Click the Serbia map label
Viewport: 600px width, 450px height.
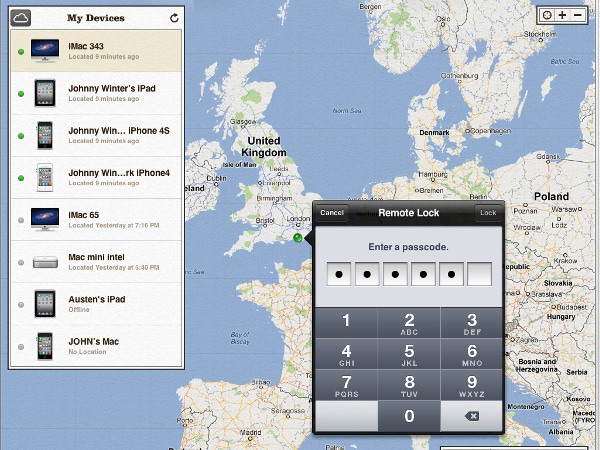577,372
